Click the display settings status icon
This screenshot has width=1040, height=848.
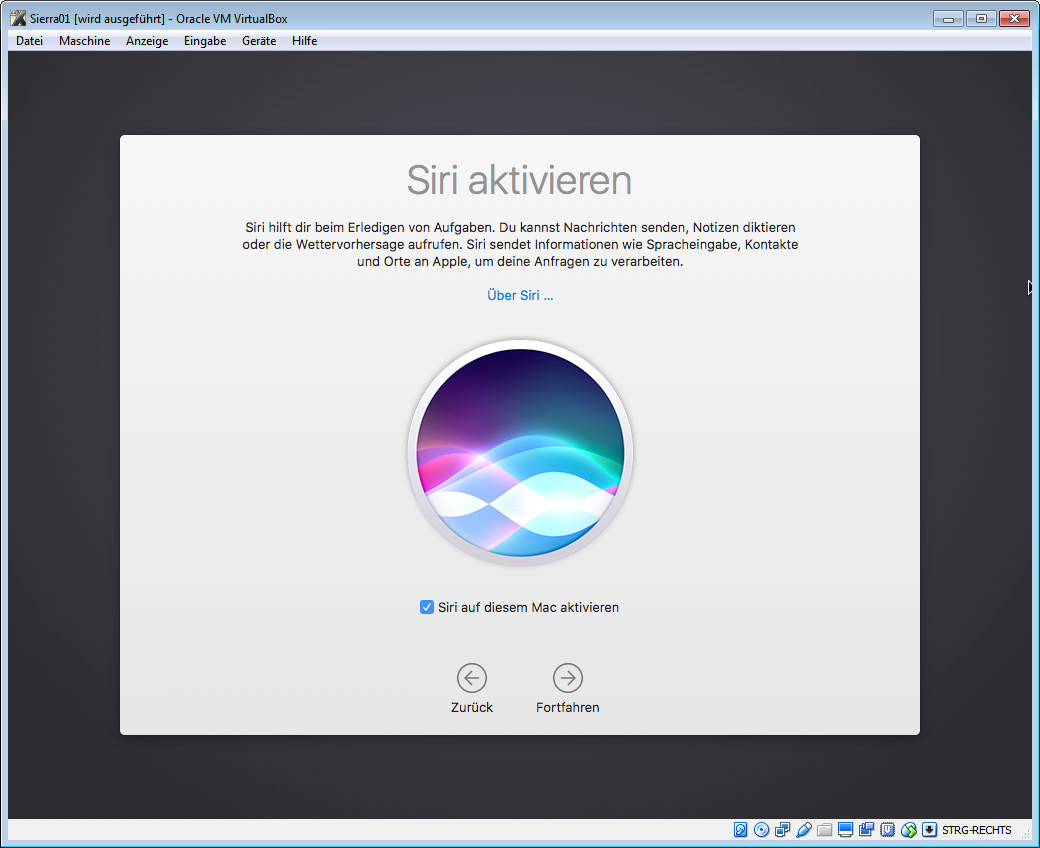(x=846, y=830)
